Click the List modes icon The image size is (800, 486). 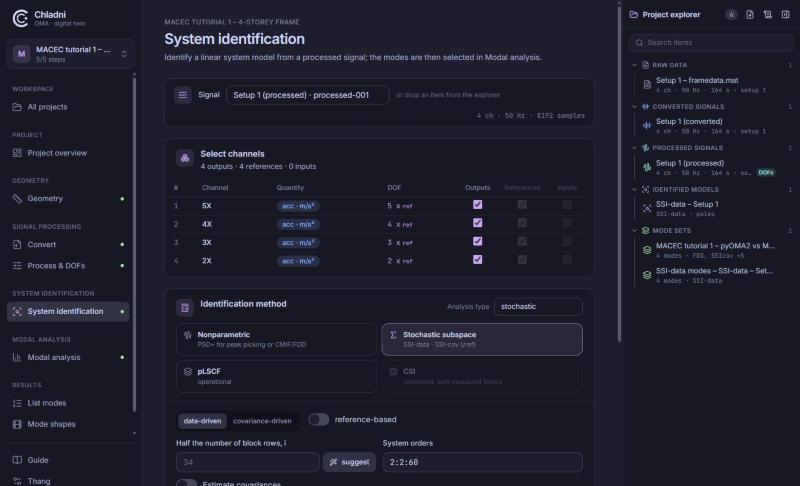[17, 403]
